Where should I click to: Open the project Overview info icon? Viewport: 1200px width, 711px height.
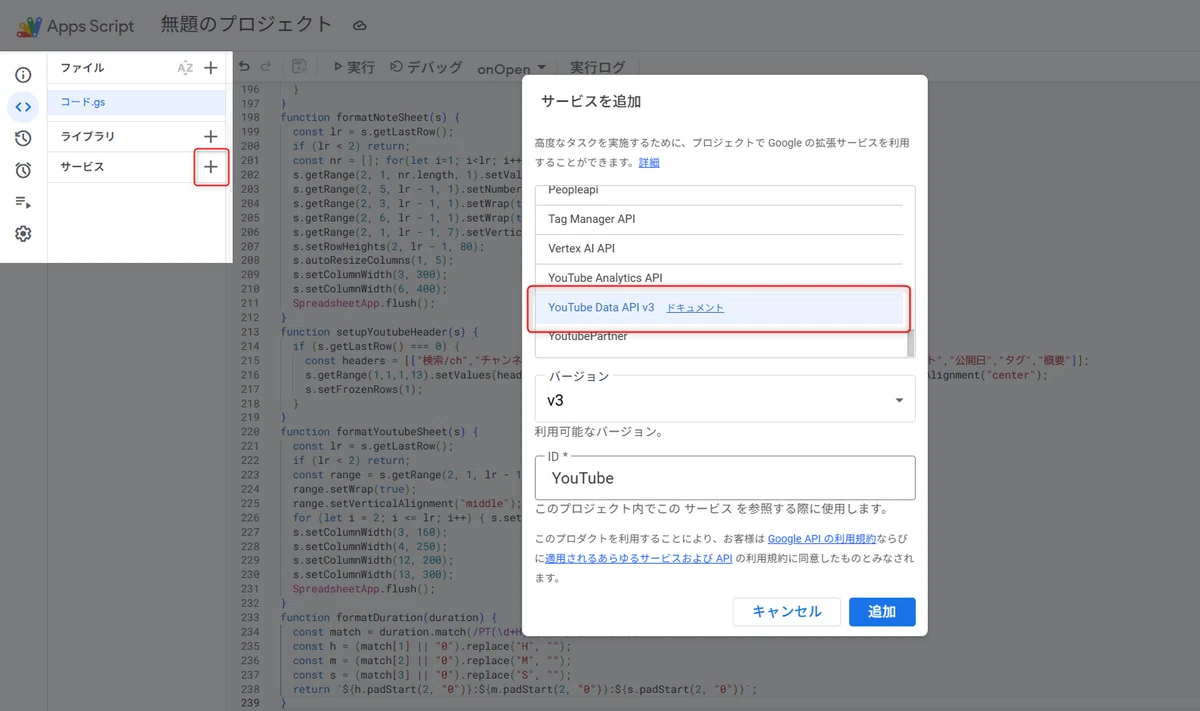pyautogui.click(x=23, y=75)
